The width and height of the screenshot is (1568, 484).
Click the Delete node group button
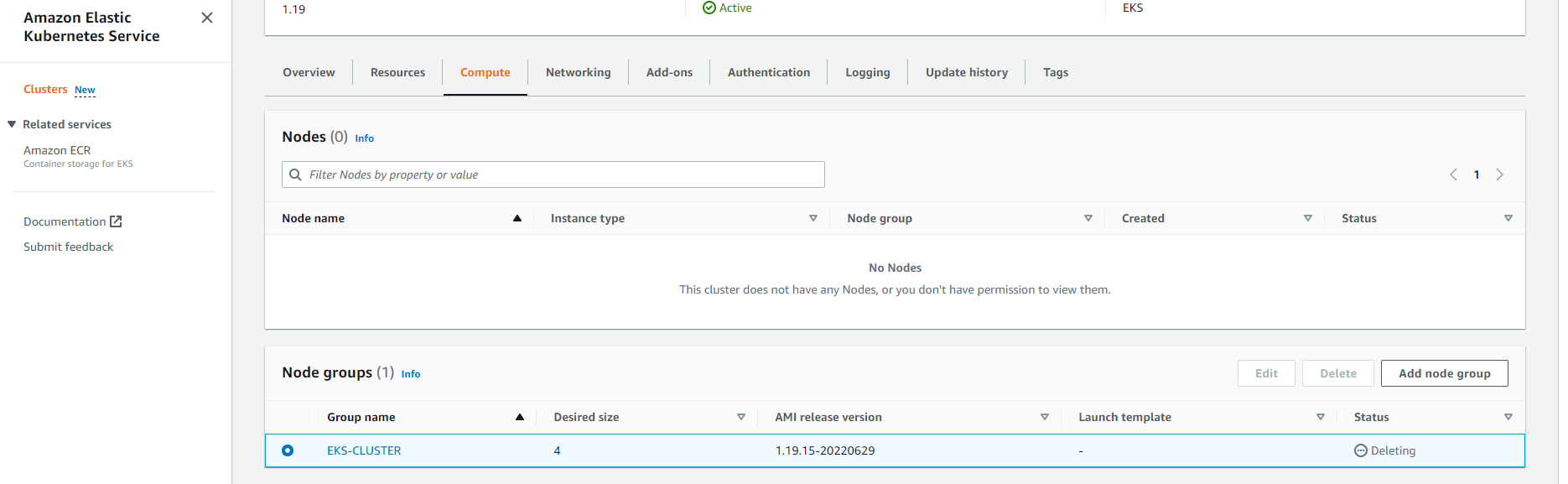(1338, 373)
